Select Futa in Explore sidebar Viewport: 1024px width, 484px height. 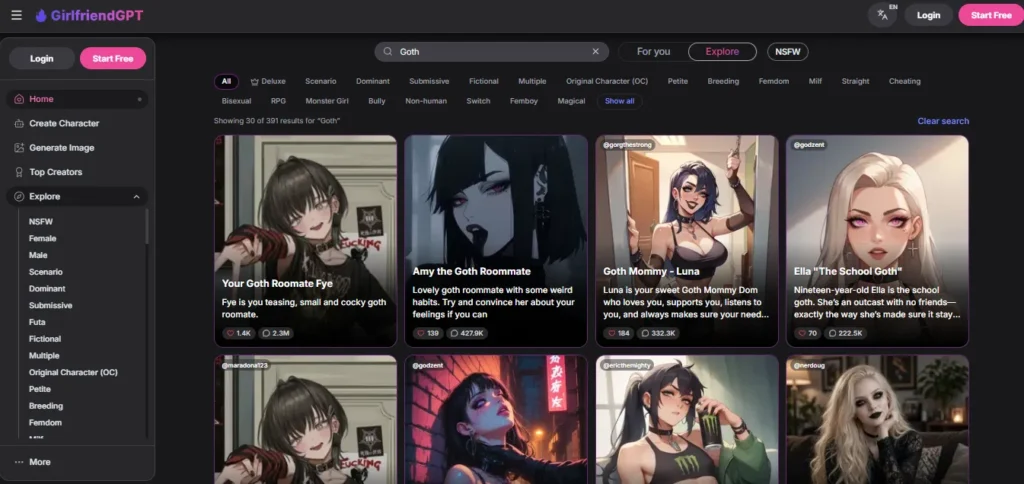[x=37, y=322]
